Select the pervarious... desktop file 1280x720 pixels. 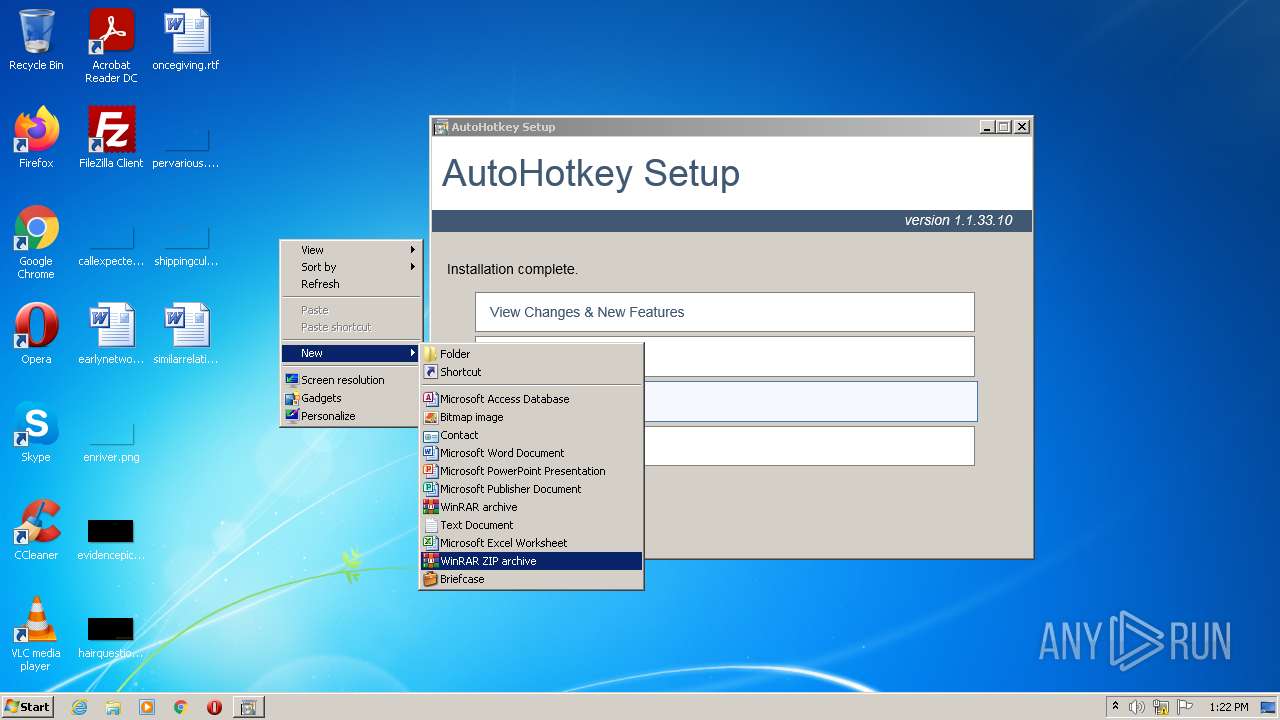186,147
